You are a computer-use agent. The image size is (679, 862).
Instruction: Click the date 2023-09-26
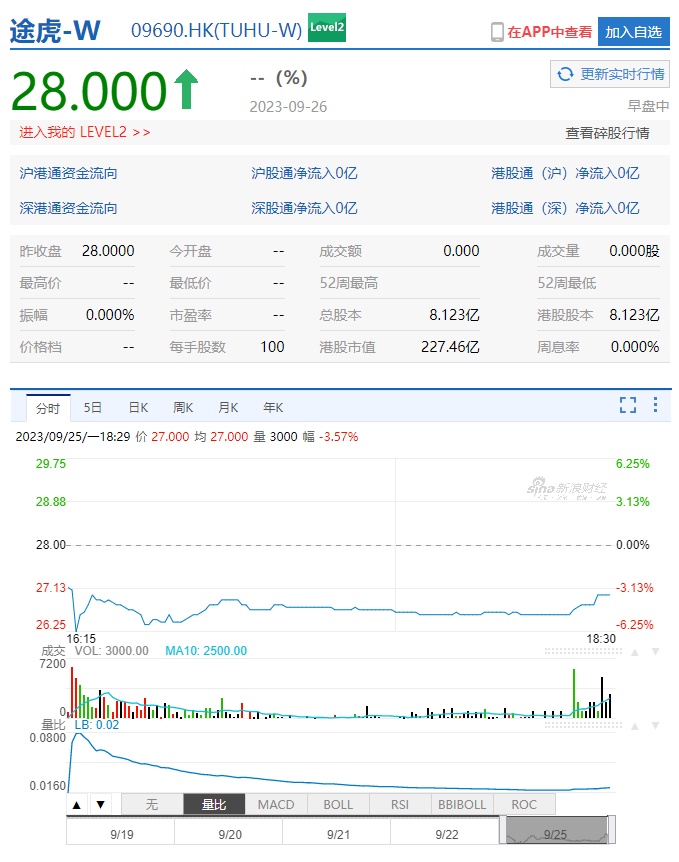pos(288,107)
